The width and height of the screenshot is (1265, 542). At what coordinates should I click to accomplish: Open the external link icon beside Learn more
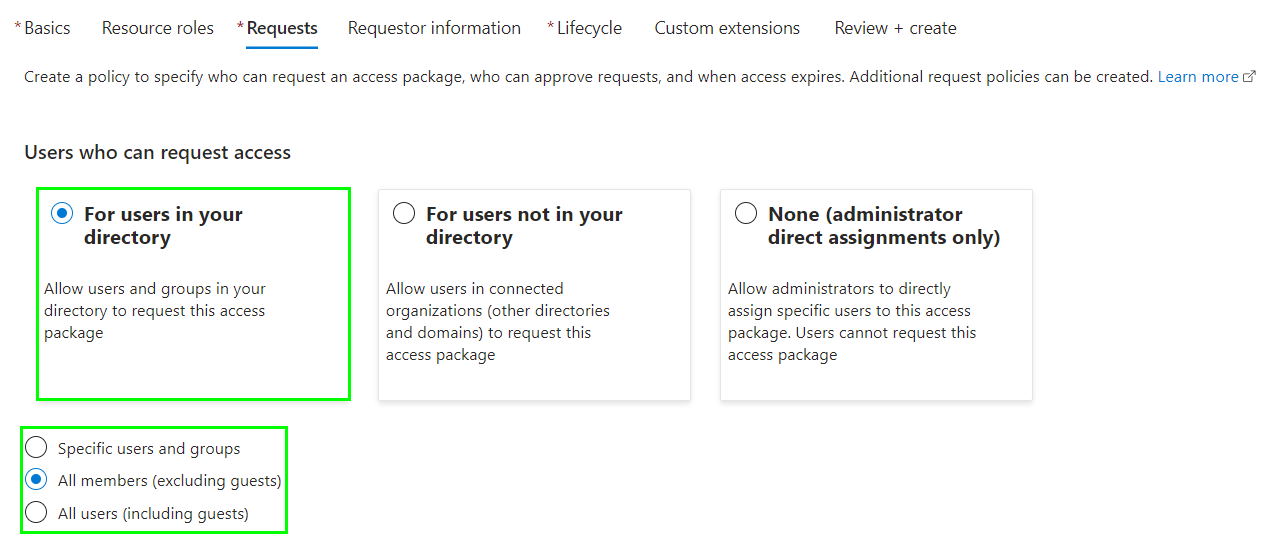click(1249, 77)
